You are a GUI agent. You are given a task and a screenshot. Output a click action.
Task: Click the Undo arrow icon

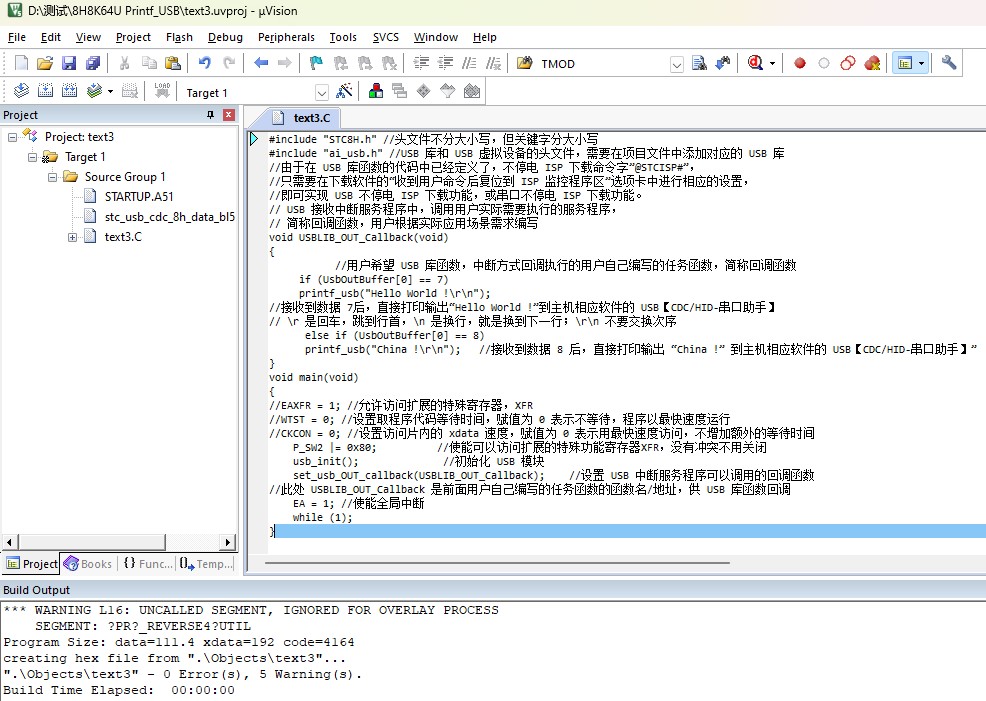[x=204, y=63]
